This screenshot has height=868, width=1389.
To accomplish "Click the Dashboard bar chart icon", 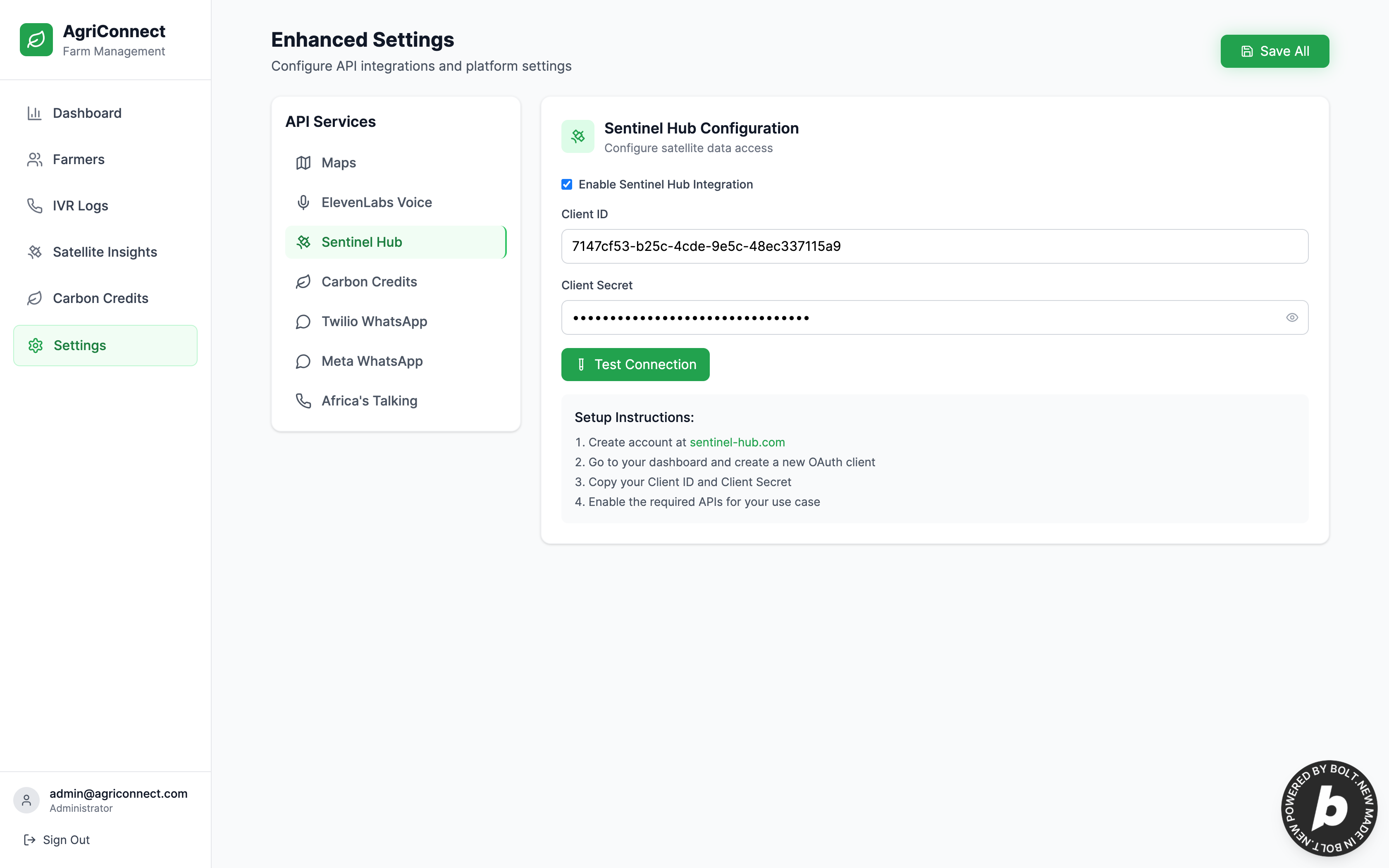I will pos(34,113).
